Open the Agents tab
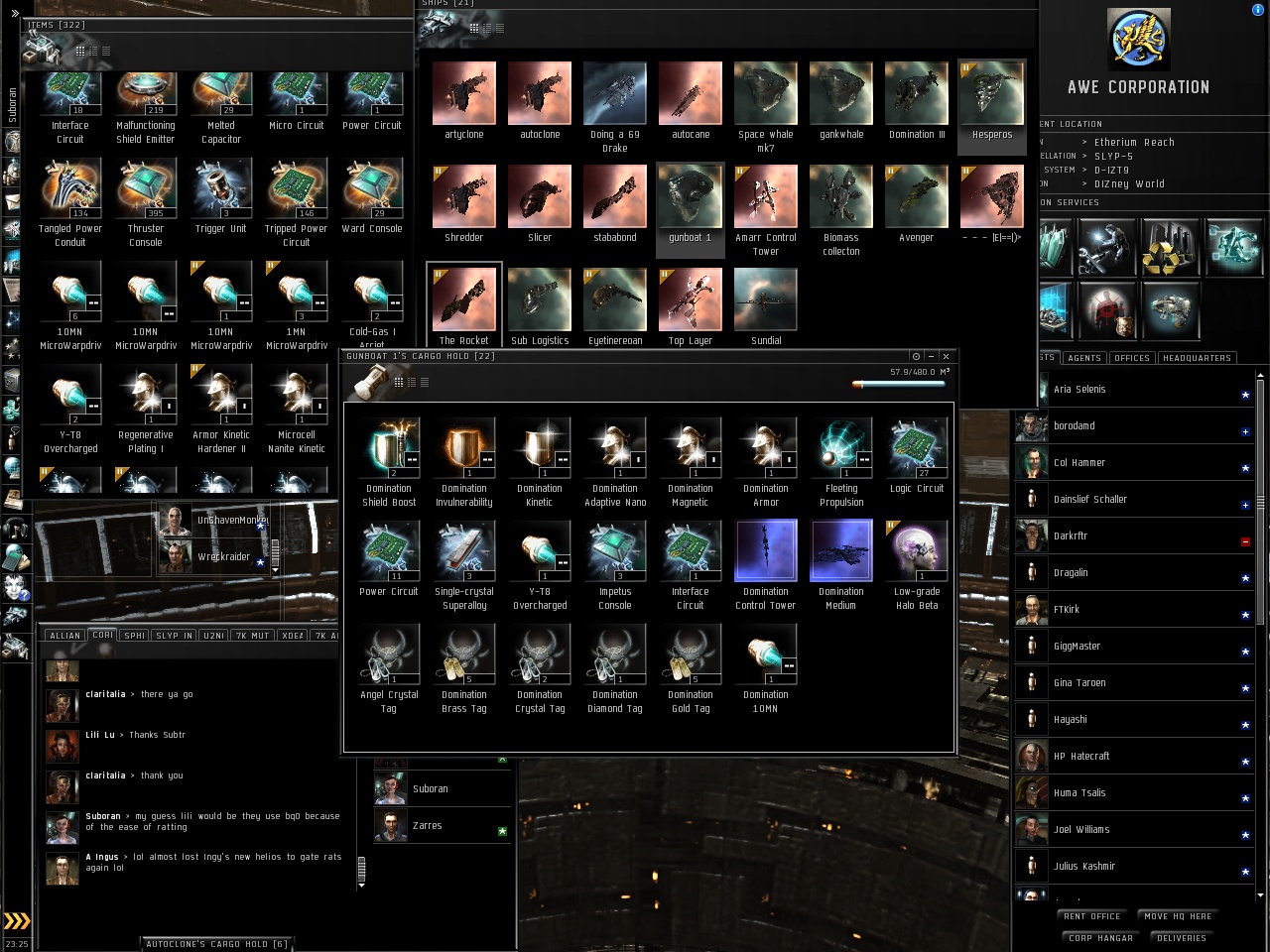 click(1084, 358)
